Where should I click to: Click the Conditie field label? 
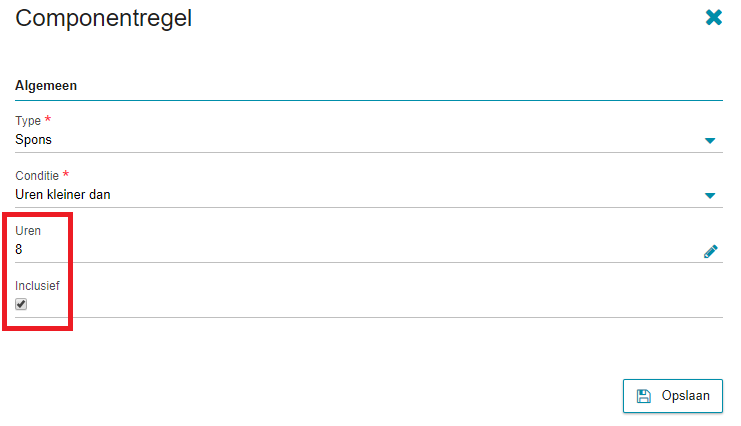[x=37, y=175]
